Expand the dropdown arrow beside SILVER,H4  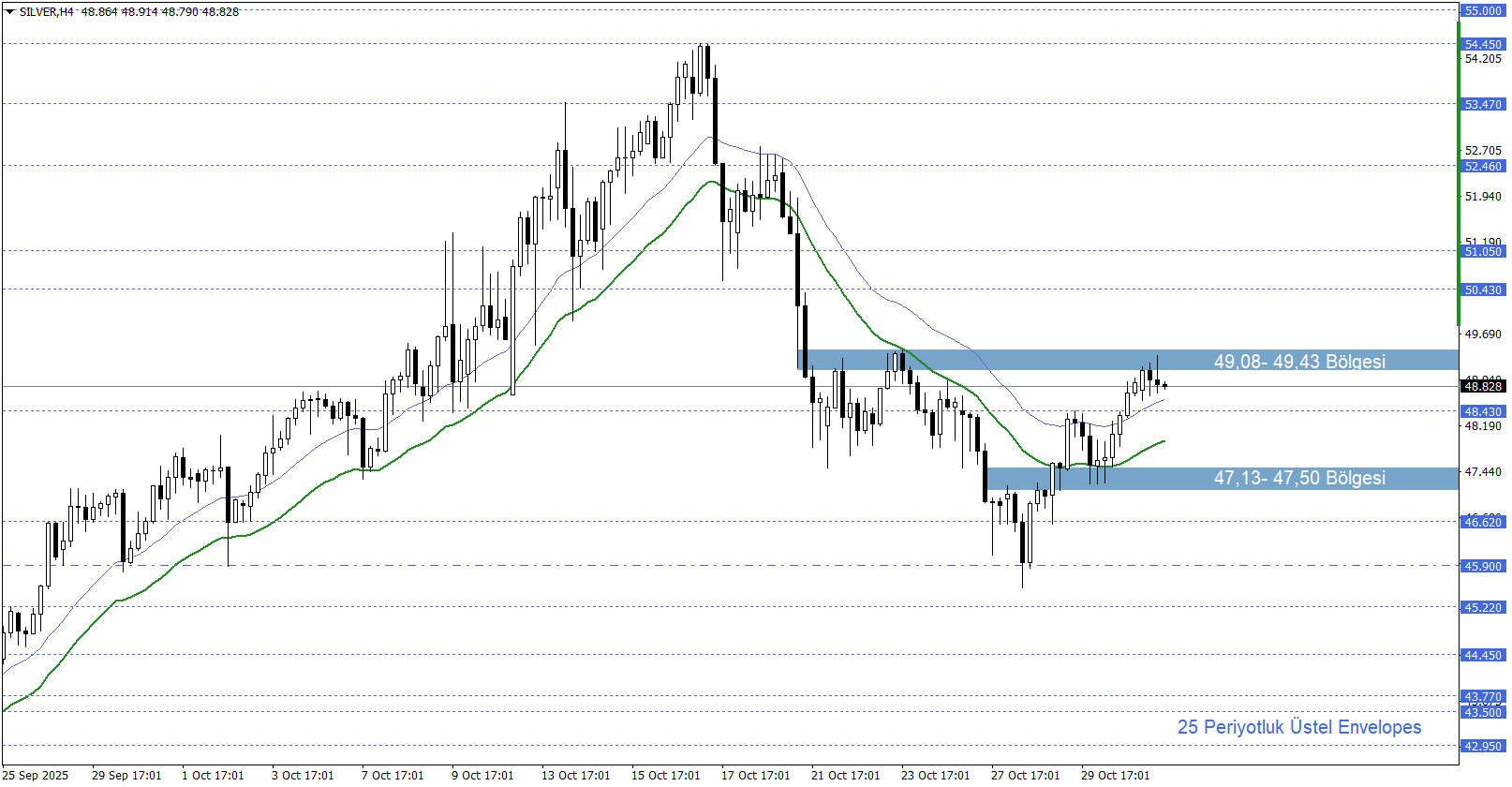pyautogui.click(x=9, y=12)
